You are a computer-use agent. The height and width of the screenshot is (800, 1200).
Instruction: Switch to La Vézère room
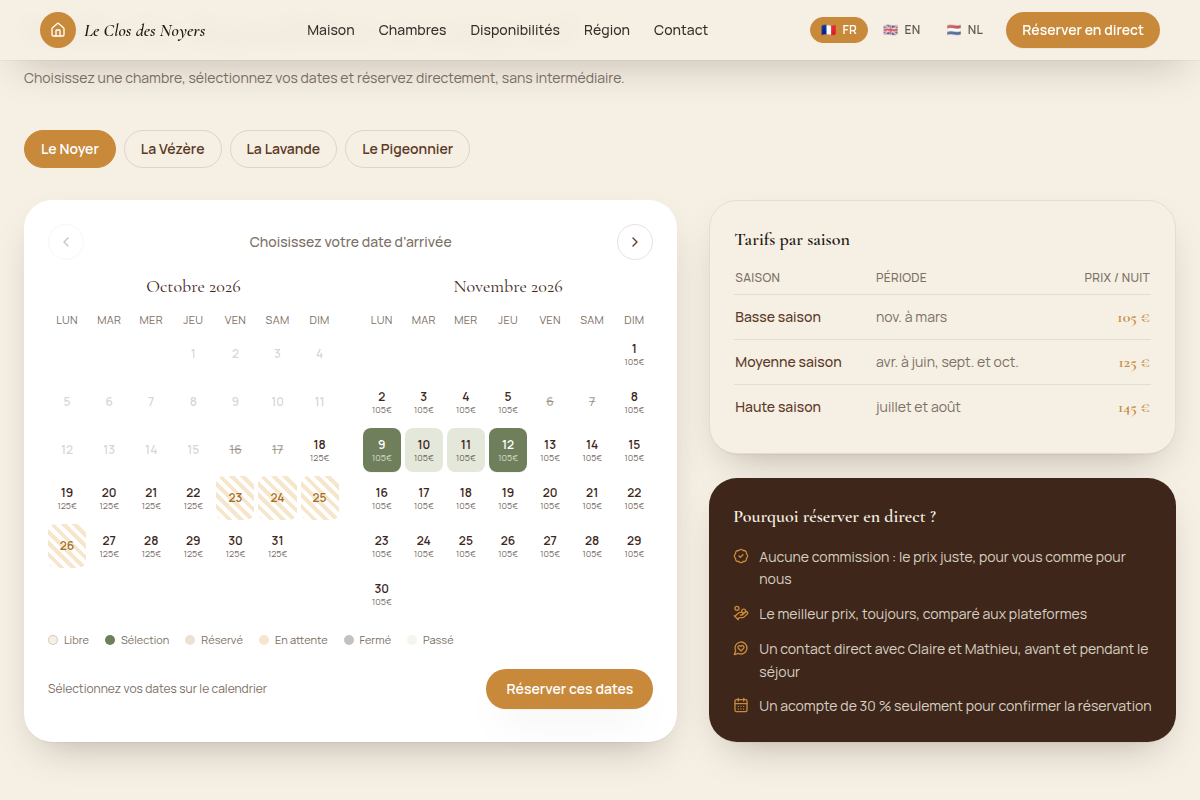point(173,149)
